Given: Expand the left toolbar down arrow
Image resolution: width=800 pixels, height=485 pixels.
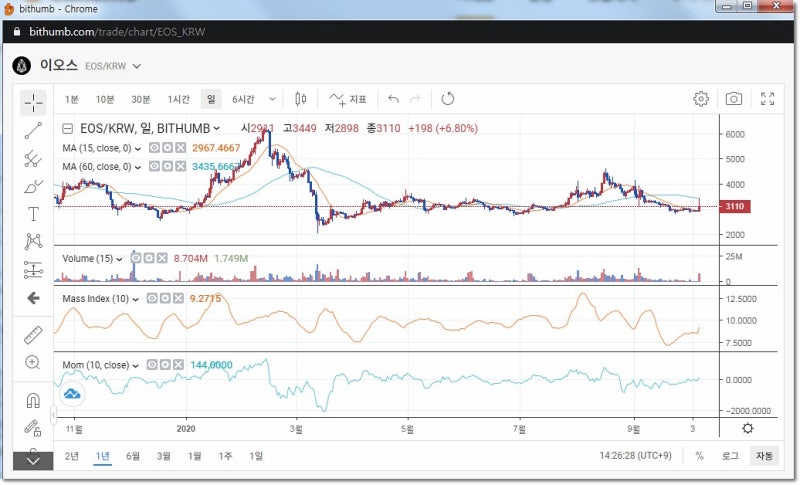Looking at the screenshot, I should 33,461.
